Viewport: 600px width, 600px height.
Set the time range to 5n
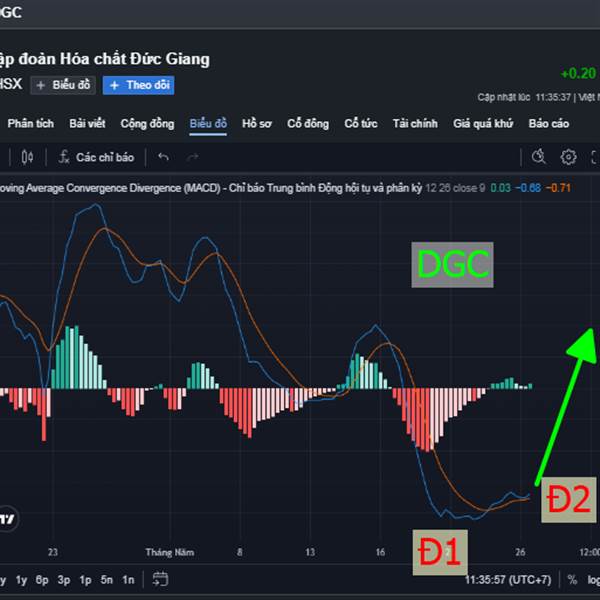coord(107,580)
